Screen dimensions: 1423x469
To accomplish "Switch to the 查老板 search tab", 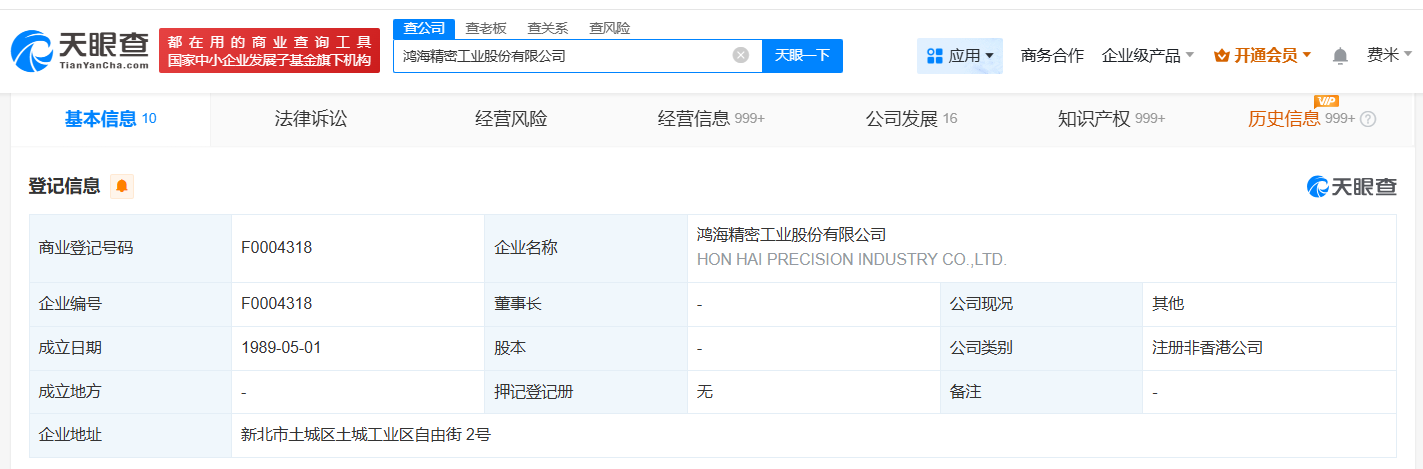I will pyautogui.click(x=486, y=29).
